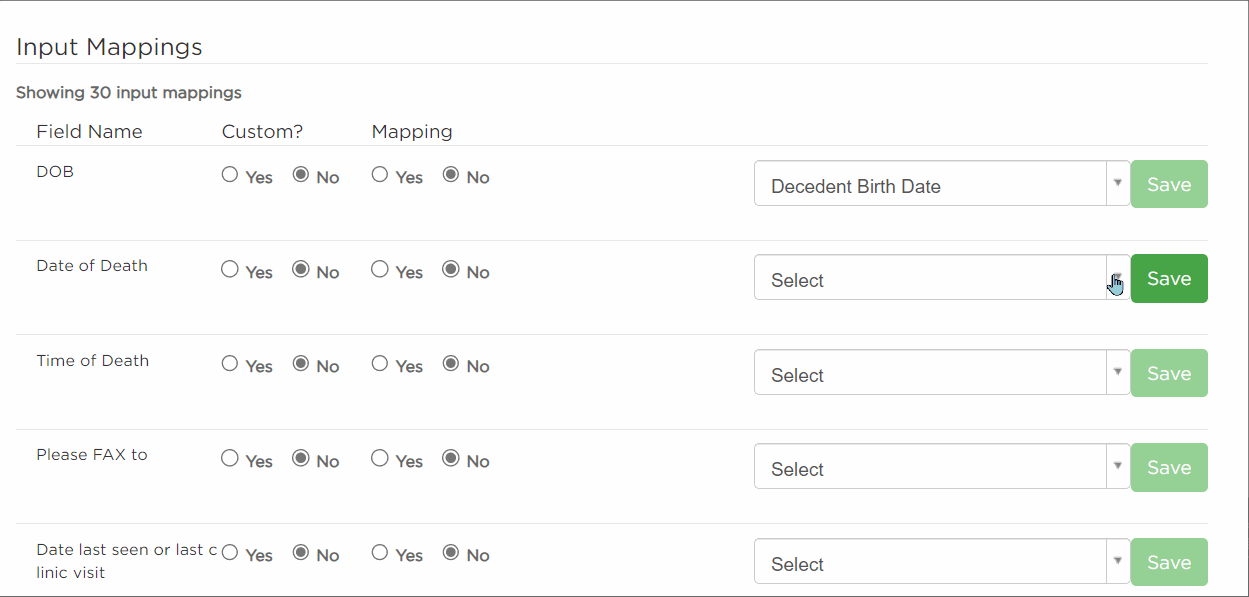Click the Time of Death field name link
Screen dimensions: 1249x597
click(x=92, y=360)
